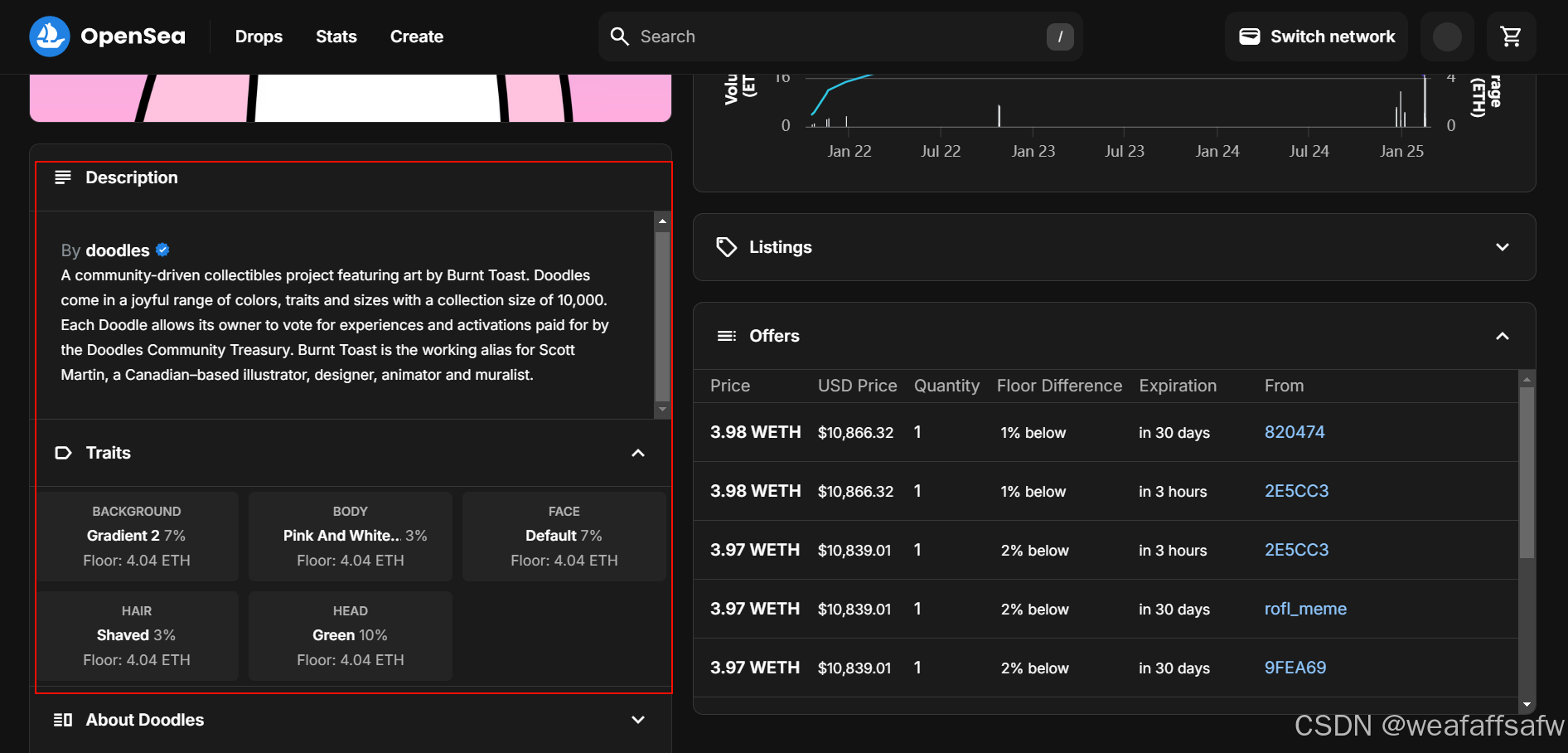Open offerer 9FEA69 profile

[1295, 668]
